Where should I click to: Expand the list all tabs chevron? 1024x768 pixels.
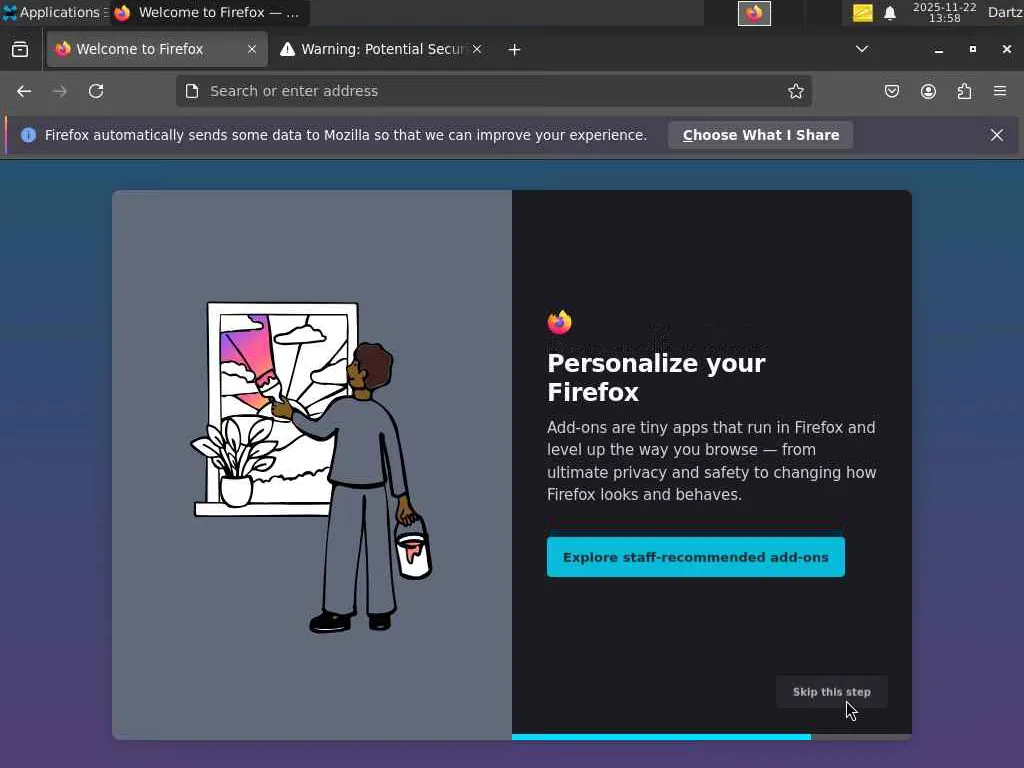click(862, 49)
